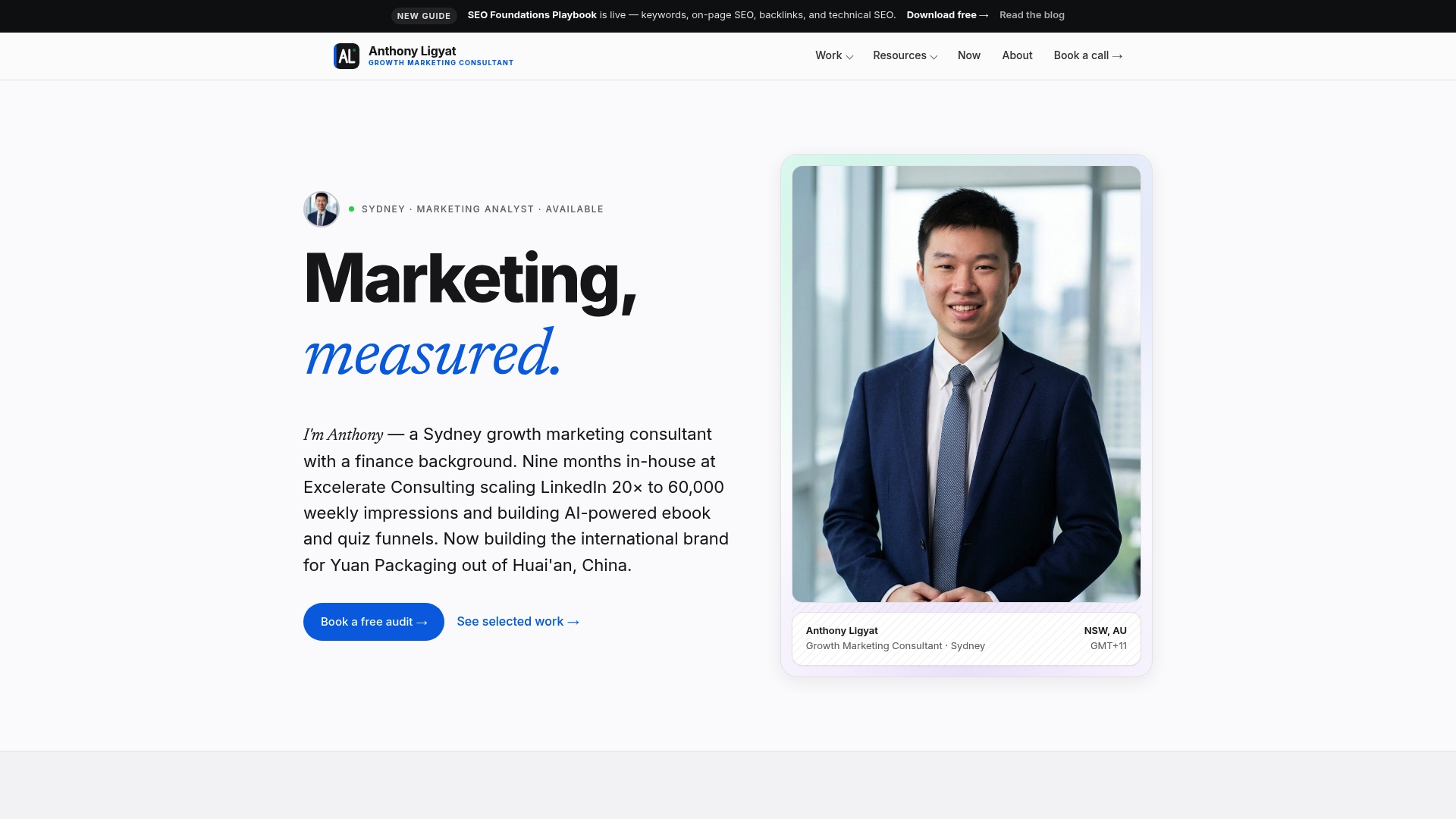Go to the Now page

coord(968,55)
